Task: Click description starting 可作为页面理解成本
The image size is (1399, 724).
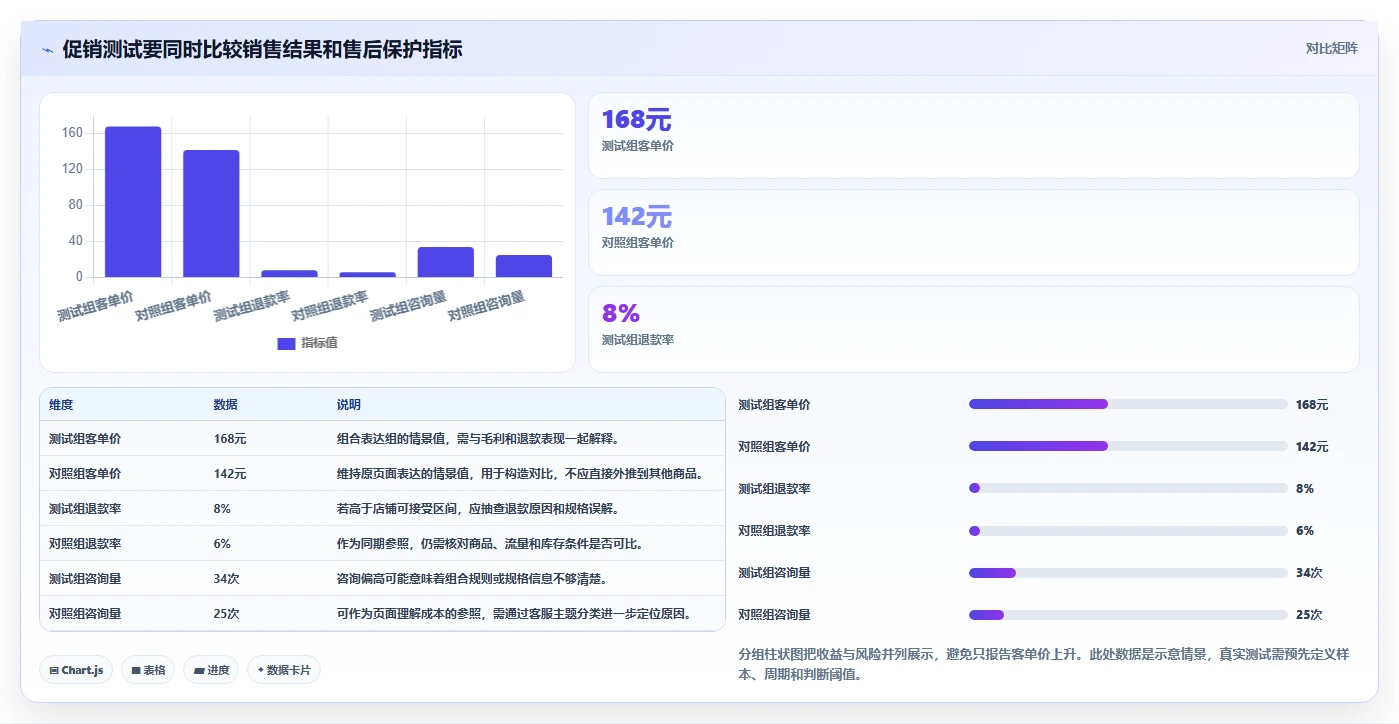Action: (515, 614)
